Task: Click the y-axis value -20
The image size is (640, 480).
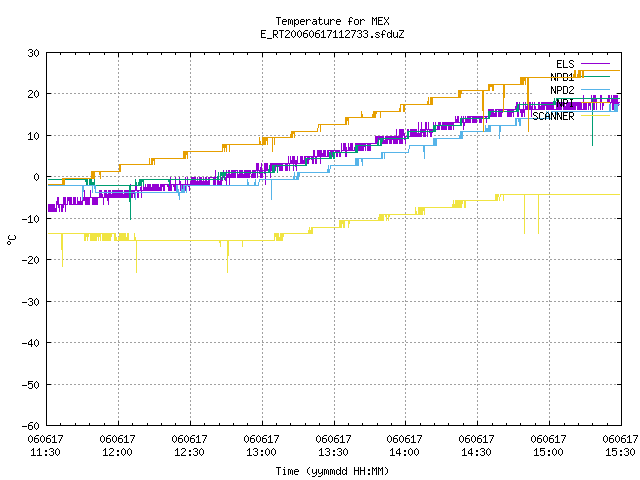Action: click(x=31, y=260)
